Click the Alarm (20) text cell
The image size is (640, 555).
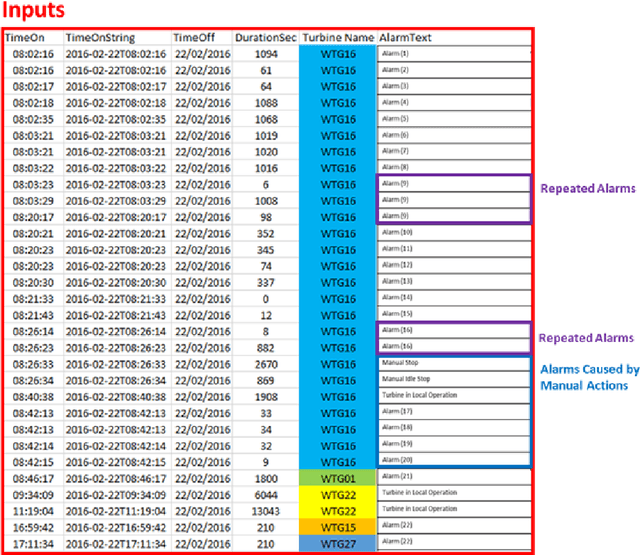click(x=454, y=460)
